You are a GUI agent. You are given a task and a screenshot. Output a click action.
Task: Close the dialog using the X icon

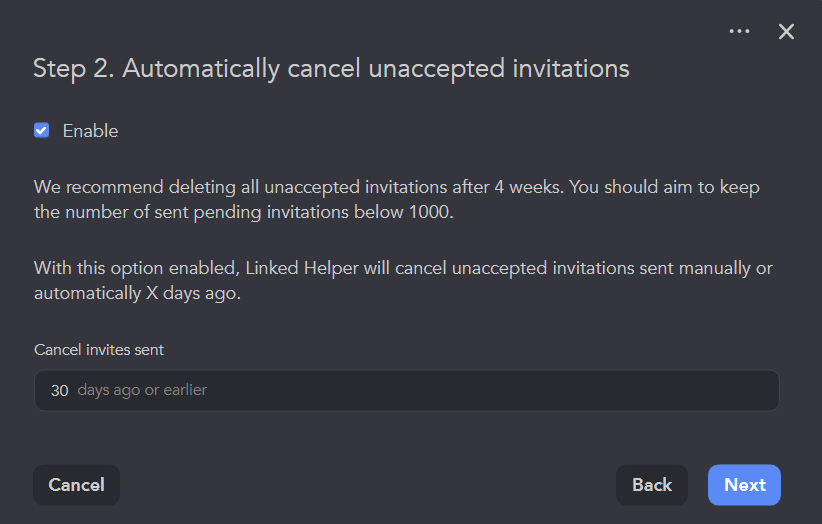coord(786,32)
